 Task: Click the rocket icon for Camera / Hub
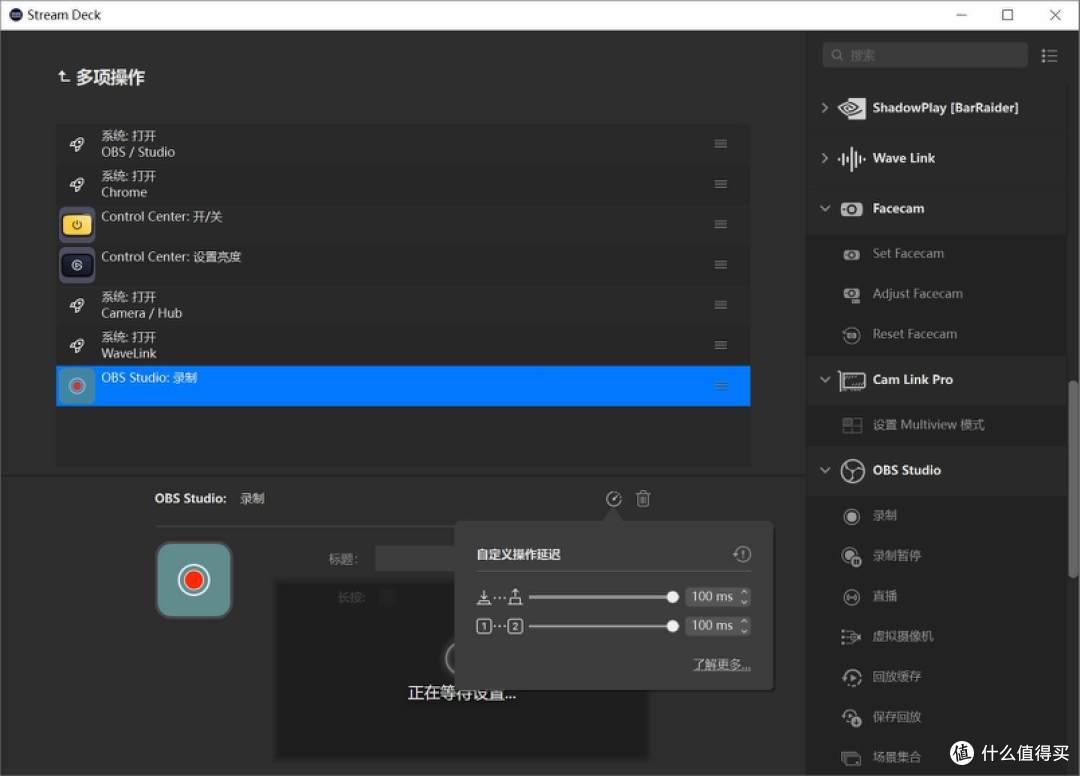(x=76, y=305)
